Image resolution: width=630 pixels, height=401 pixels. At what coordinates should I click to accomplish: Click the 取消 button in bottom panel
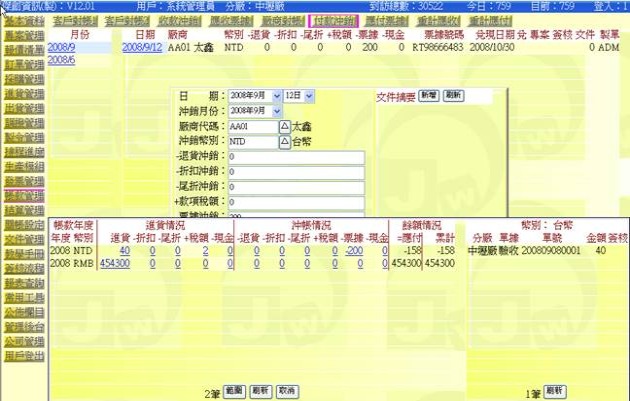pyautogui.click(x=287, y=389)
